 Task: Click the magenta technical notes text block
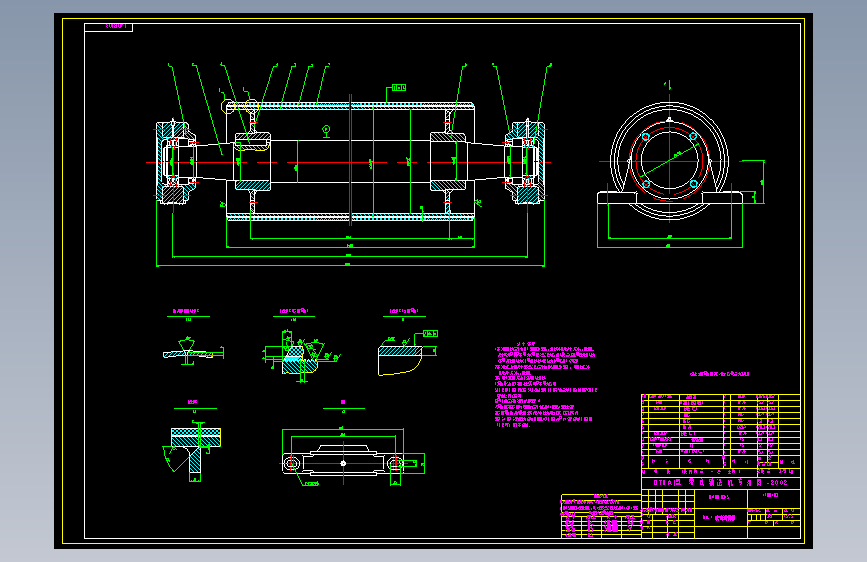[x=545, y=385]
